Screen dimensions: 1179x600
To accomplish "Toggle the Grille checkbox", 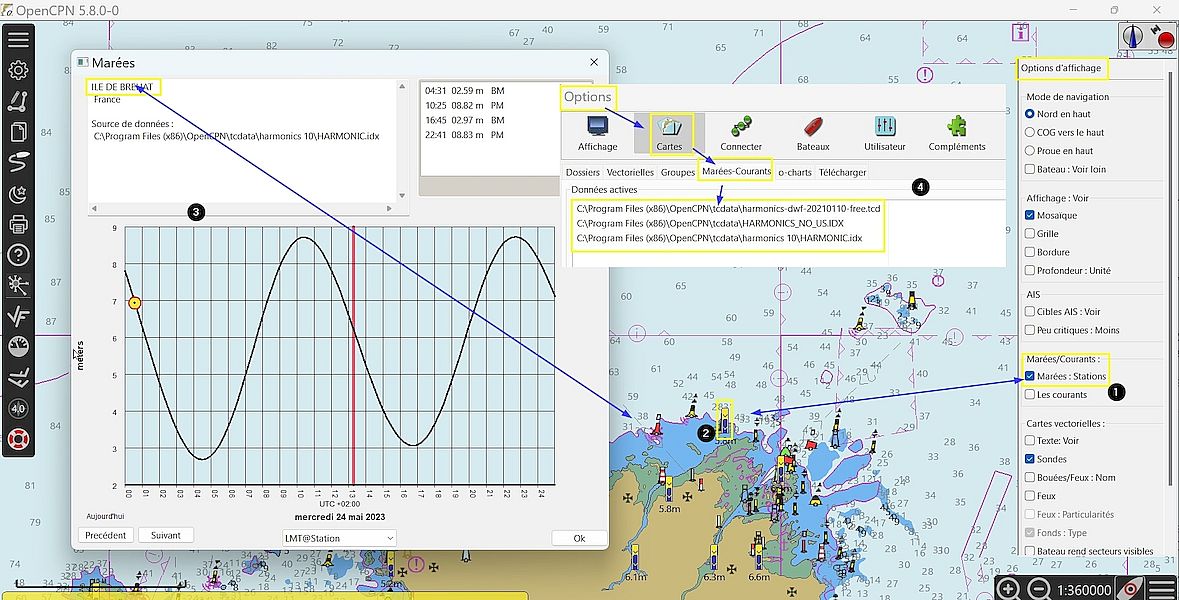I will pyautogui.click(x=1030, y=234).
